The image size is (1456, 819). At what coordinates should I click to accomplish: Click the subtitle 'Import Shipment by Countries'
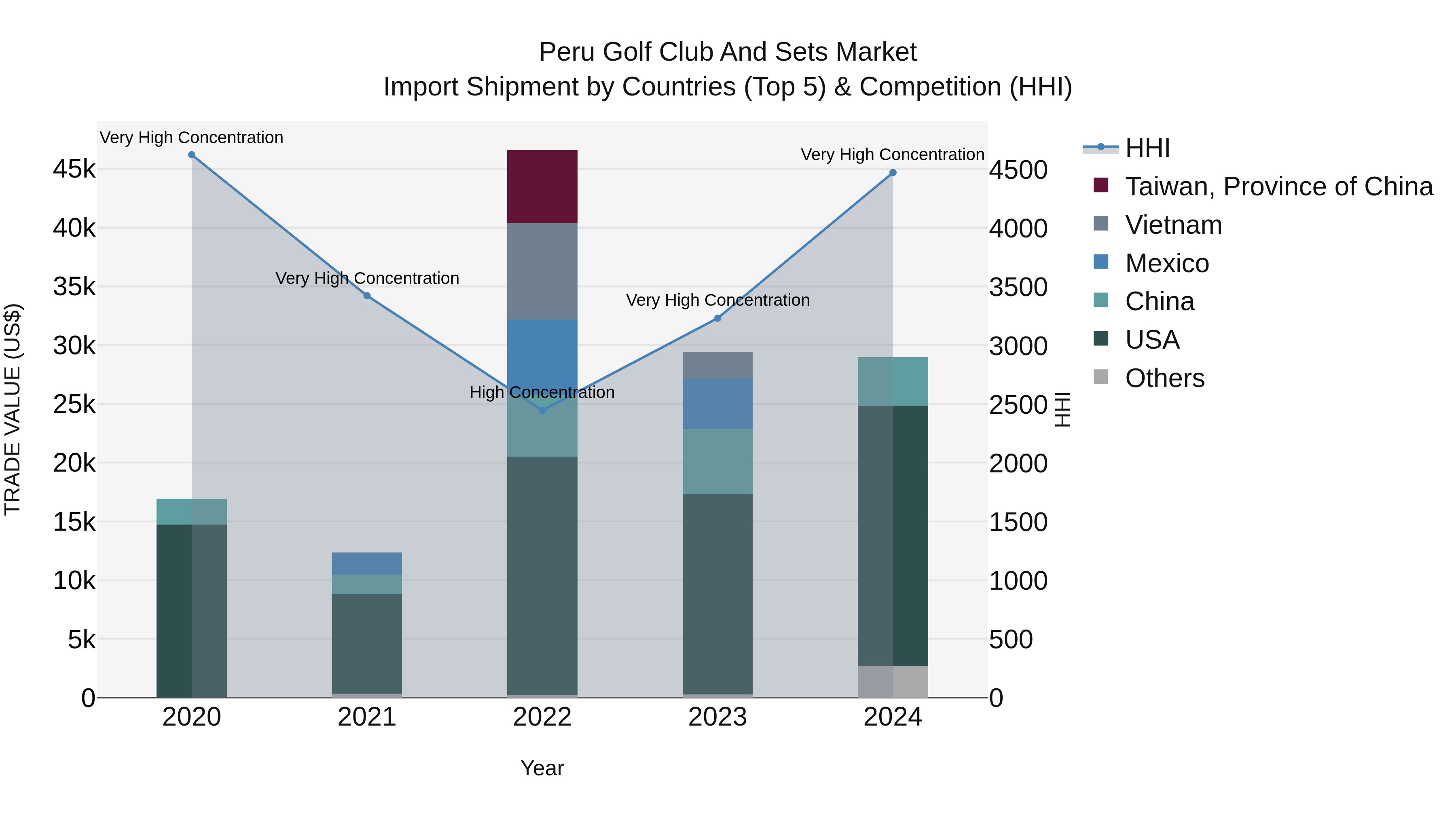560,87
